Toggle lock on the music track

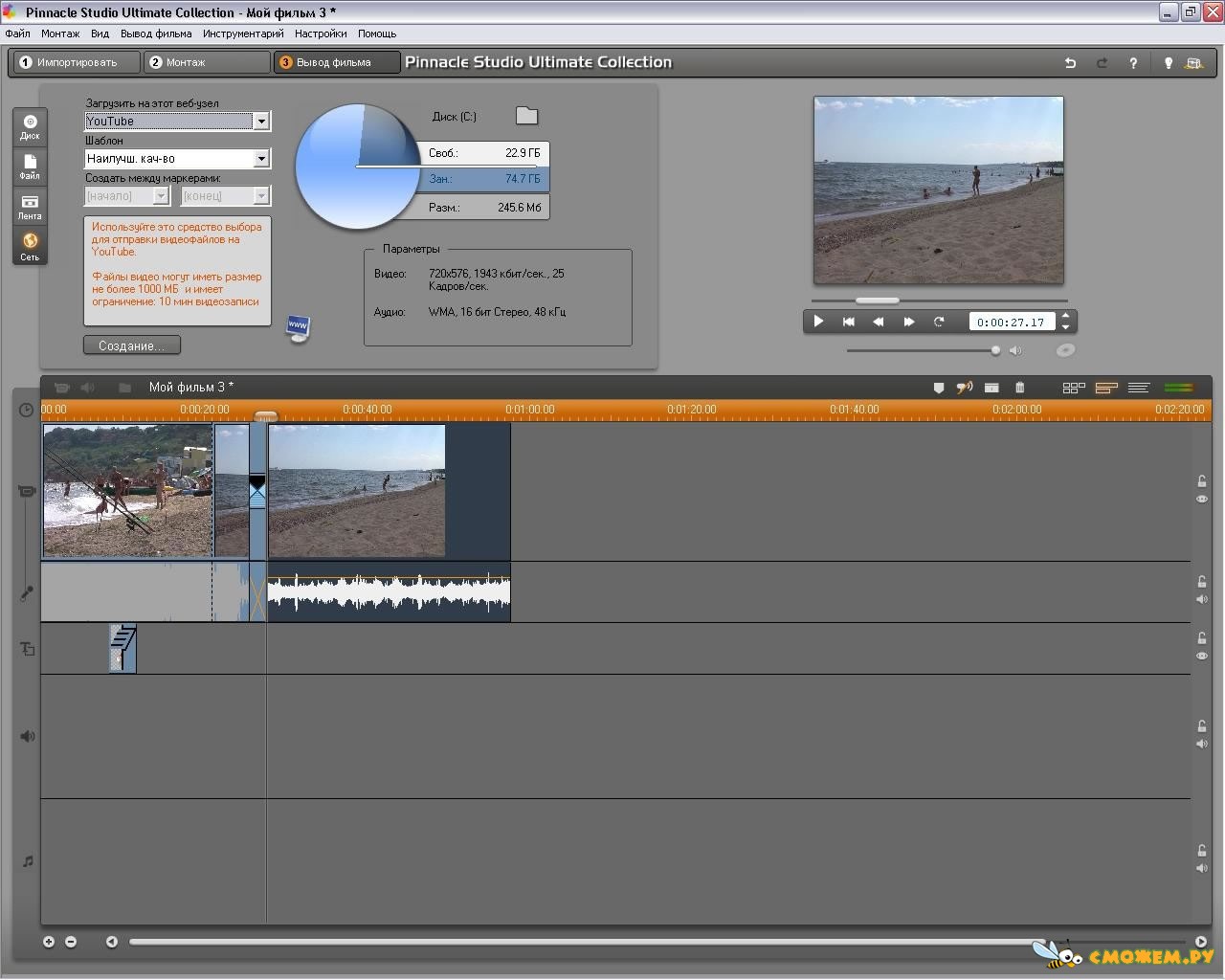pos(1202,851)
